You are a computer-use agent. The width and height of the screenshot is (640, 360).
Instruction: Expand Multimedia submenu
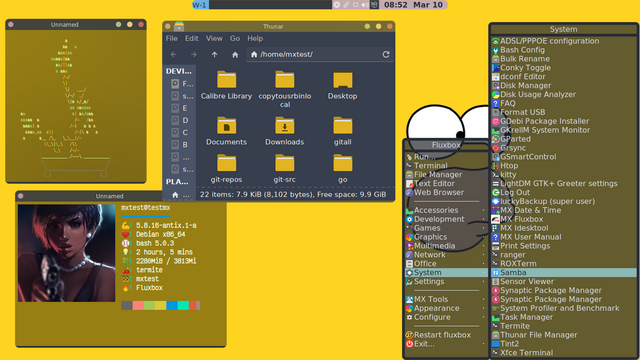(x=446, y=246)
